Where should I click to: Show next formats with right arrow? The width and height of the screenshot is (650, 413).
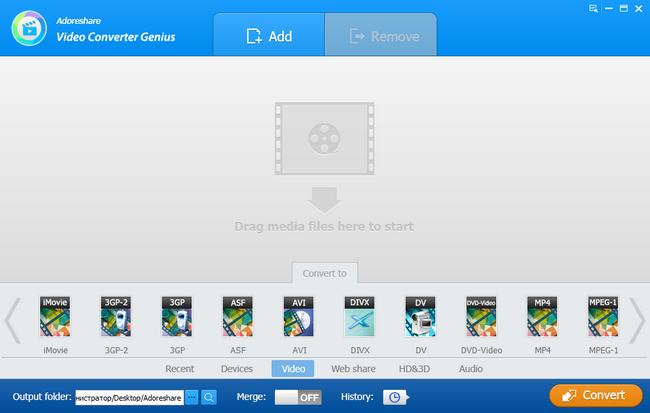pos(637,321)
